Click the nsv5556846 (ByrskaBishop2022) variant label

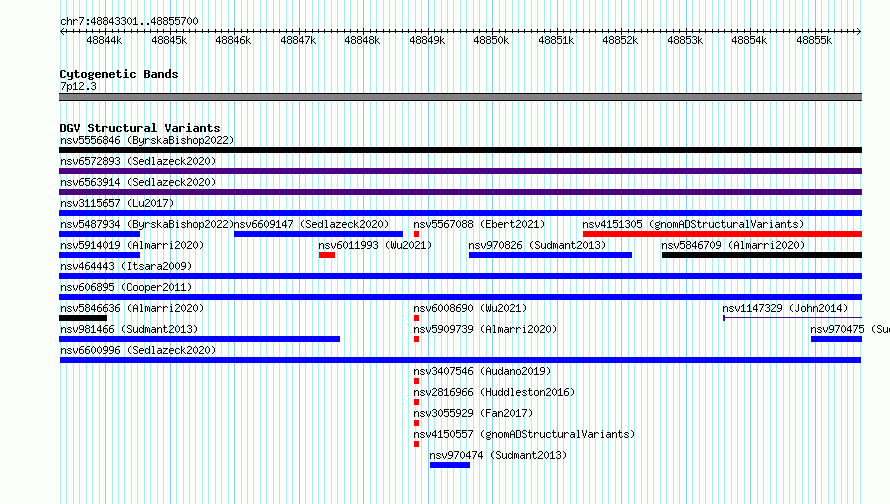click(147, 140)
